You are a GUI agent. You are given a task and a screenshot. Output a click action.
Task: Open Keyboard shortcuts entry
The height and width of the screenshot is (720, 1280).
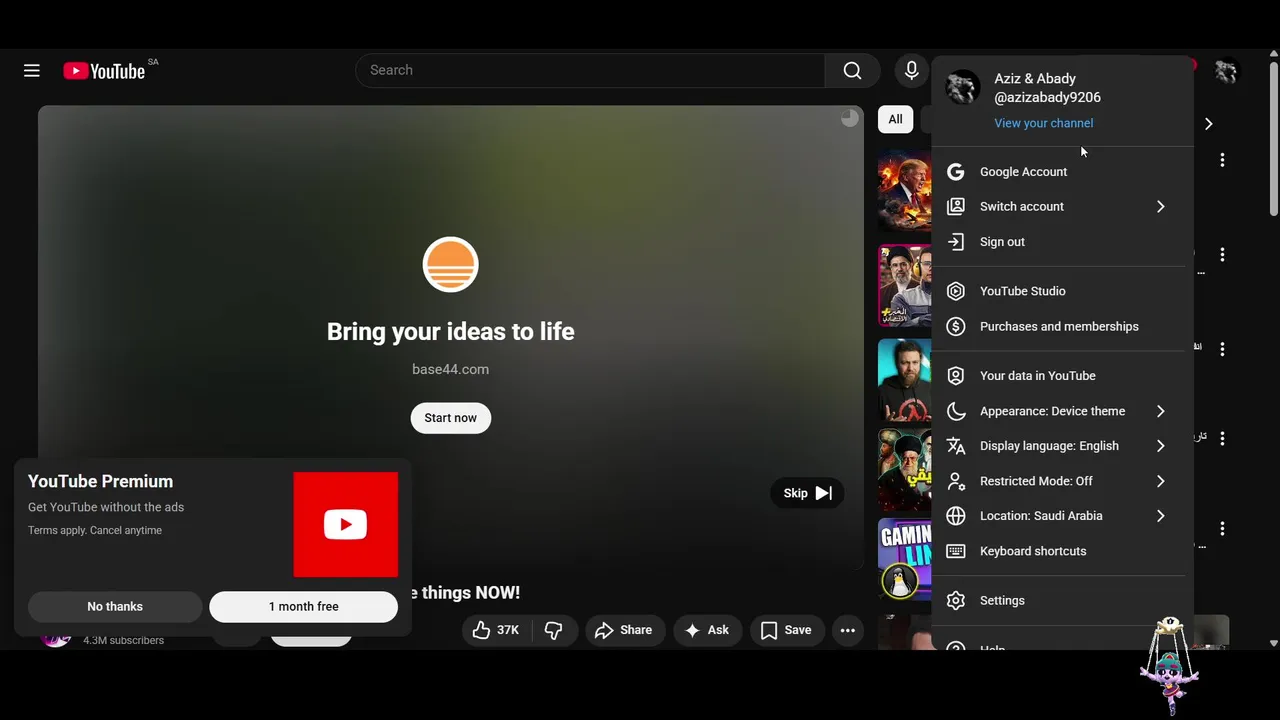(1062, 551)
